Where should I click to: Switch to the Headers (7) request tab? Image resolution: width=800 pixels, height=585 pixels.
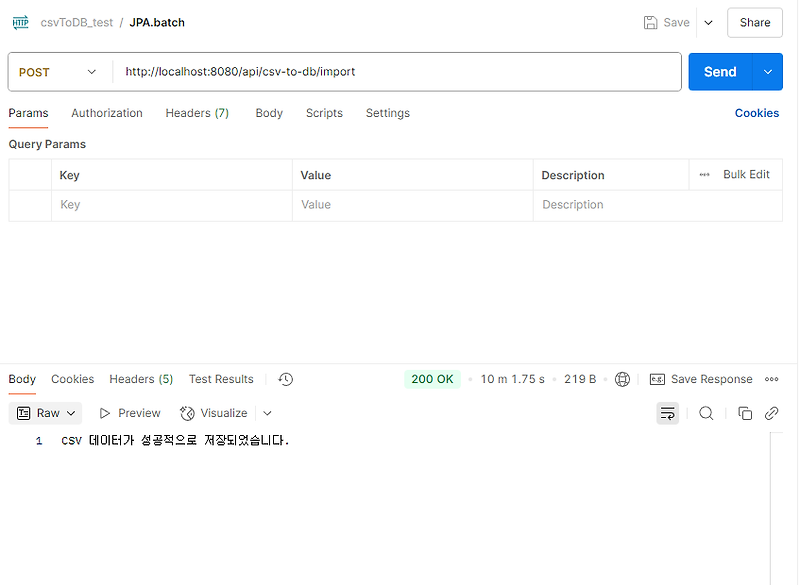pyautogui.click(x=196, y=113)
